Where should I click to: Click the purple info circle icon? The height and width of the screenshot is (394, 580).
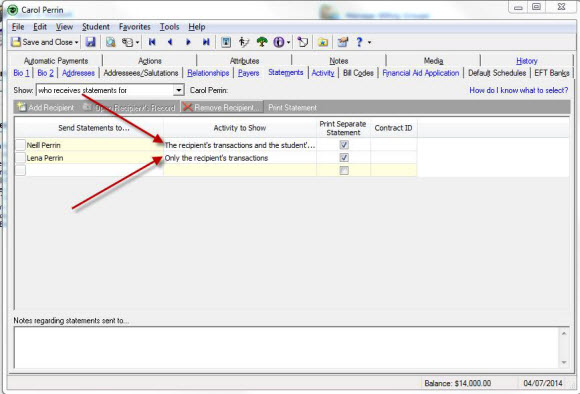click(x=279, y=42)
